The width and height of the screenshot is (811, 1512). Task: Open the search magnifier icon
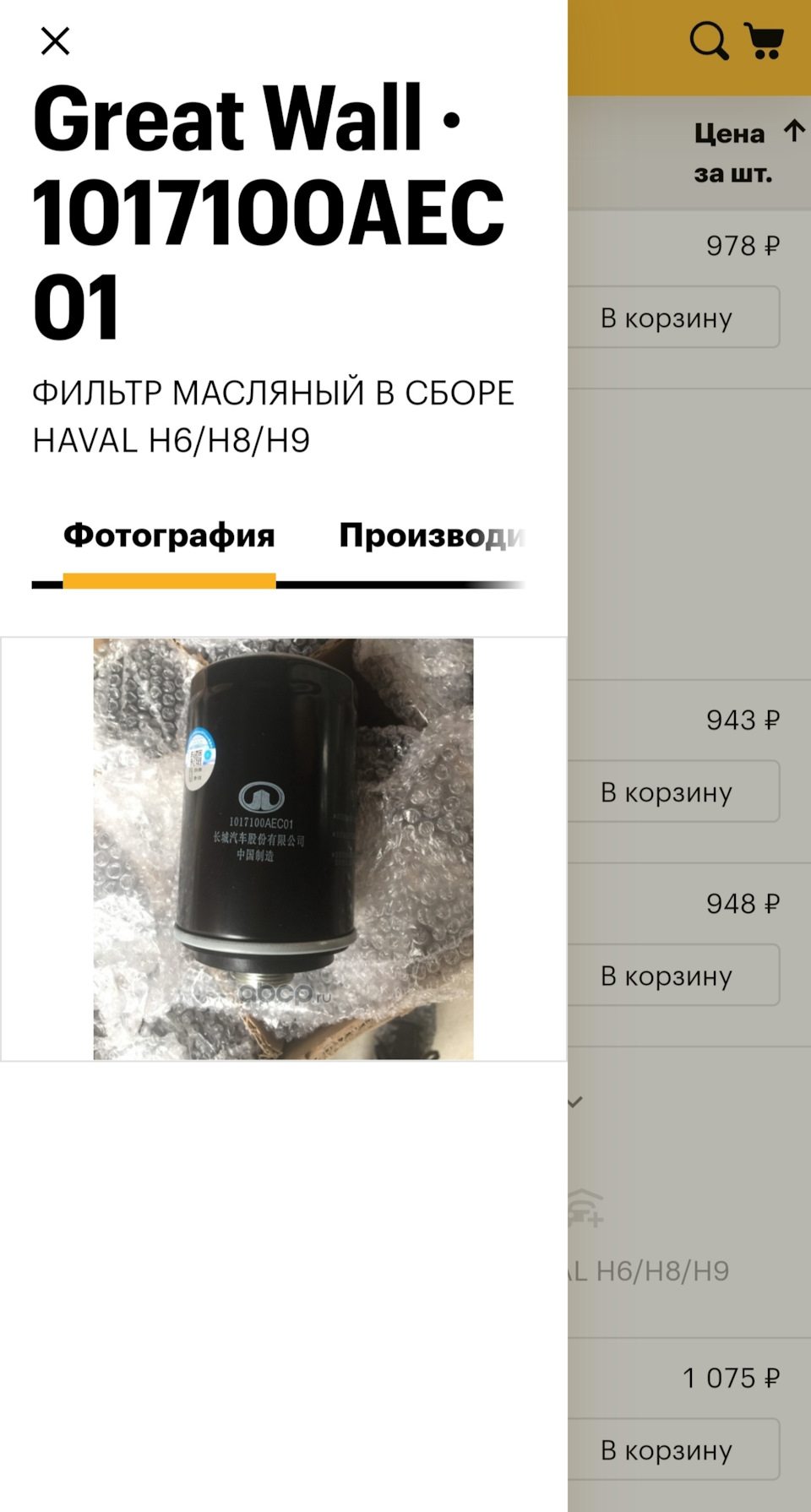coord(708,41)
